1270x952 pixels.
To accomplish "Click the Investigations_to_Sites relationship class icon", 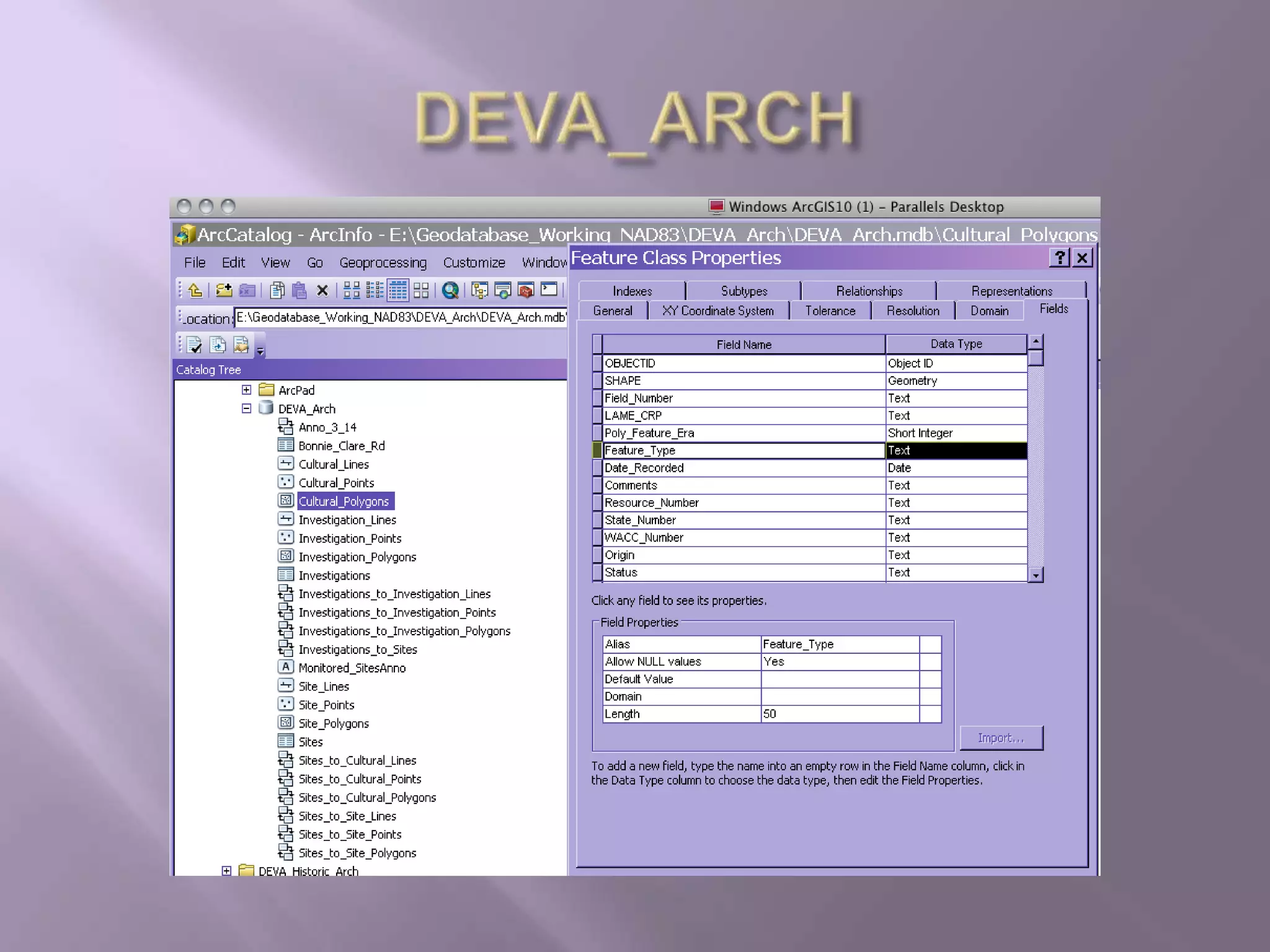I will (x=286, y=648).
